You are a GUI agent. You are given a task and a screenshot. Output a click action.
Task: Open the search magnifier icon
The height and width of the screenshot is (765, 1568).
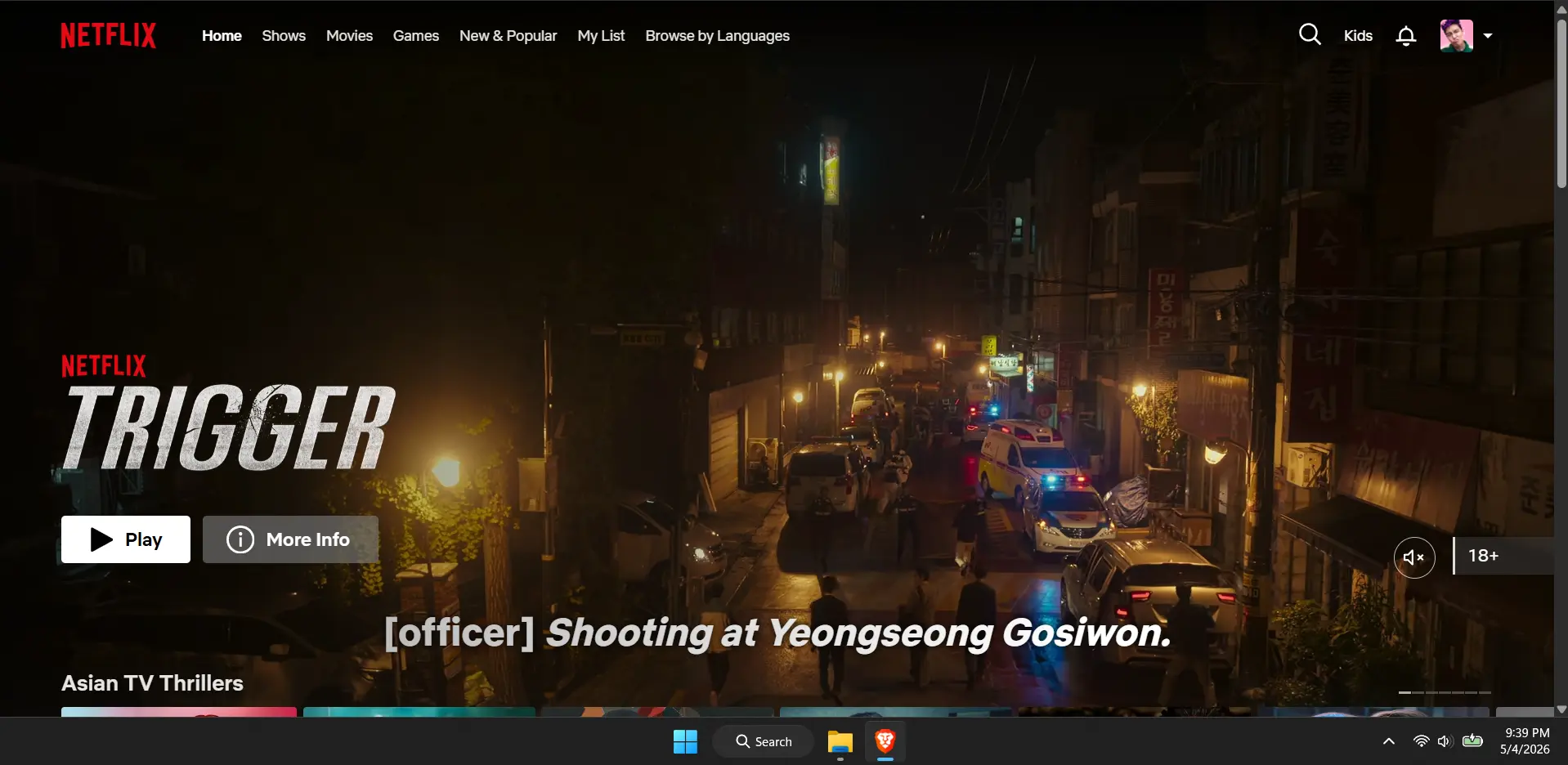[1310, 34]
